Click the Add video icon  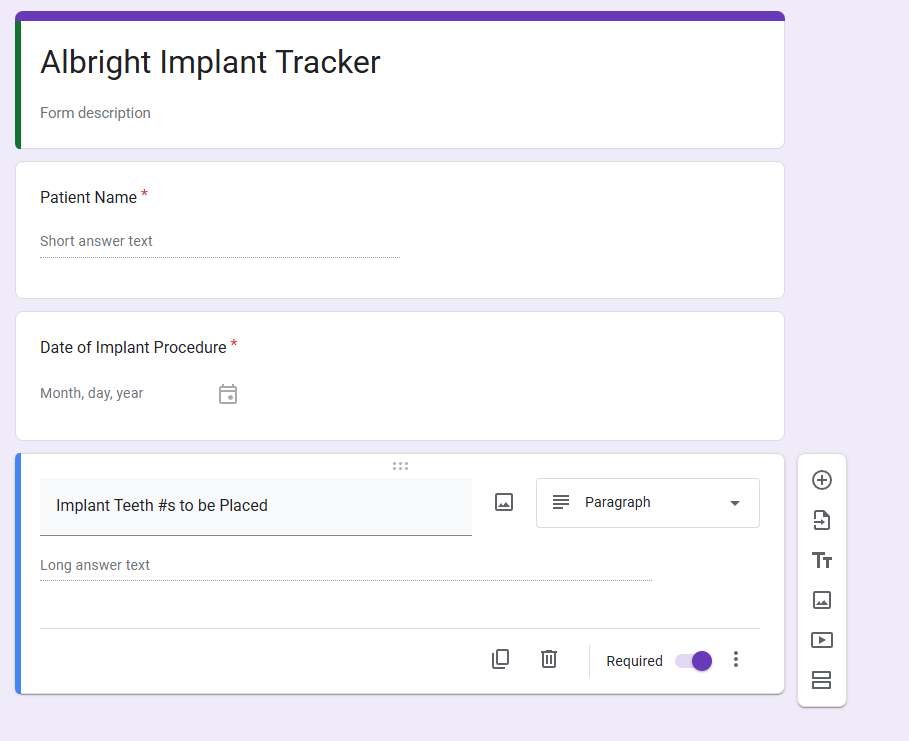(821, 640)
